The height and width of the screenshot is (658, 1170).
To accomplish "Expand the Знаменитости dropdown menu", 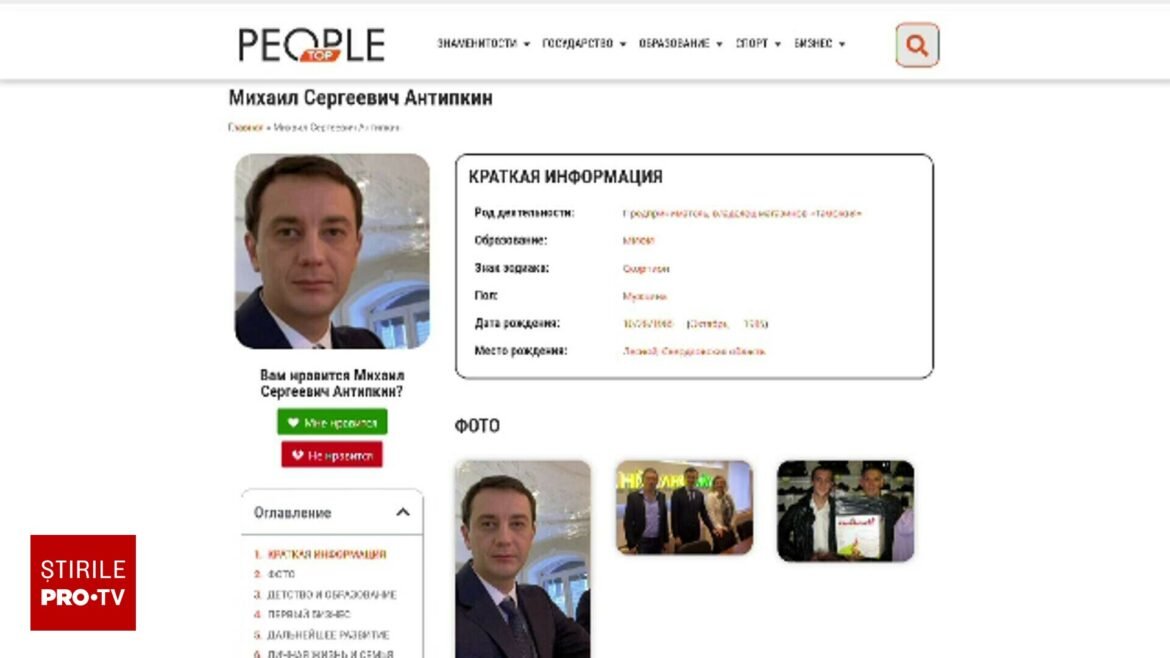I will click(x=484, y=44).
